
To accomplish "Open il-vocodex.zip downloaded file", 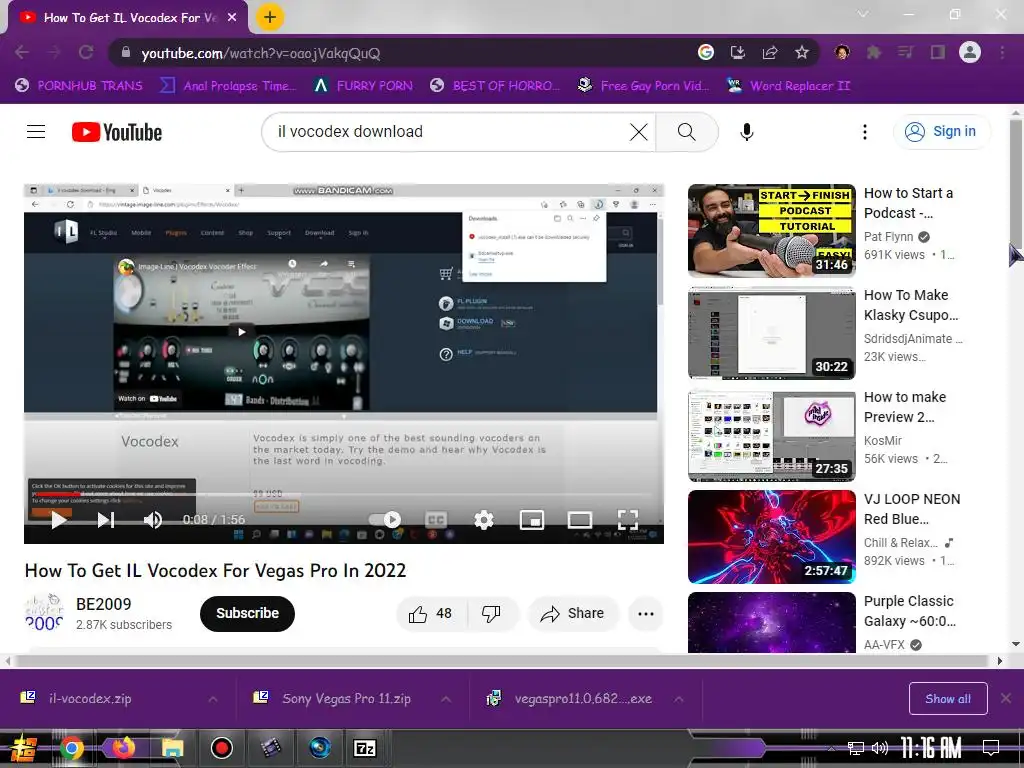I will pos(89,699).
